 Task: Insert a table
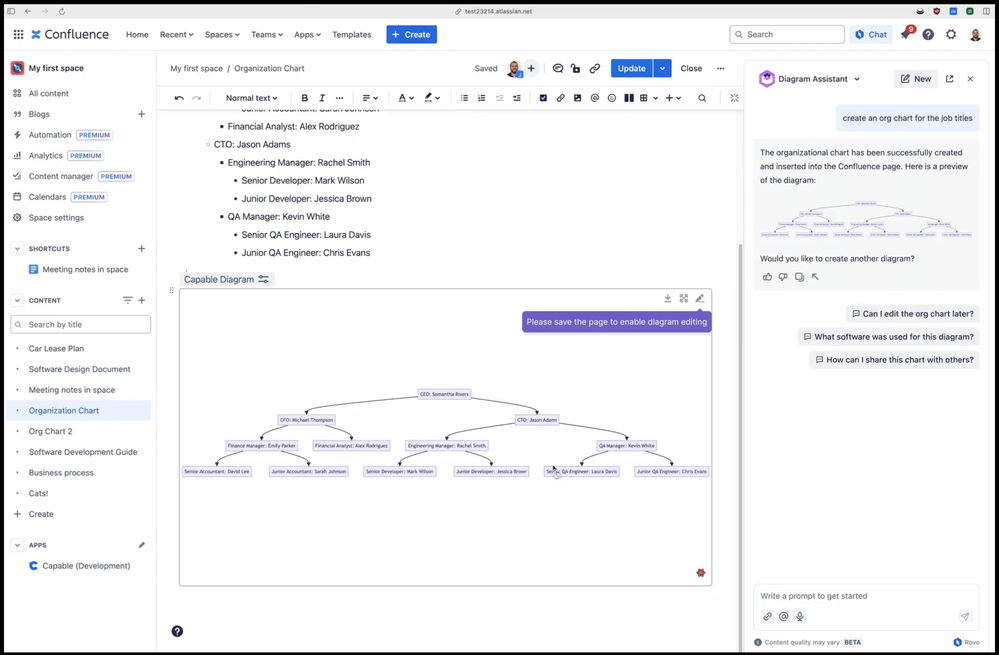[x=643, y=98]
